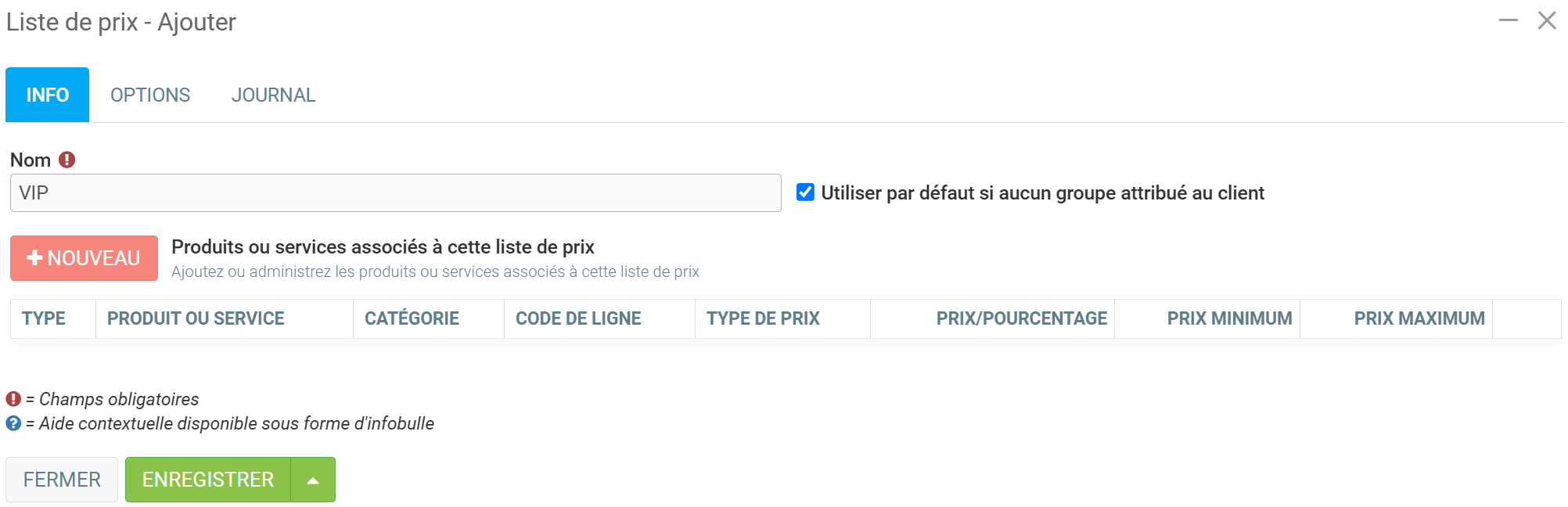Screen dimensions: 1568x507
Task: Click the Catégorie column header
Action: 412,318
